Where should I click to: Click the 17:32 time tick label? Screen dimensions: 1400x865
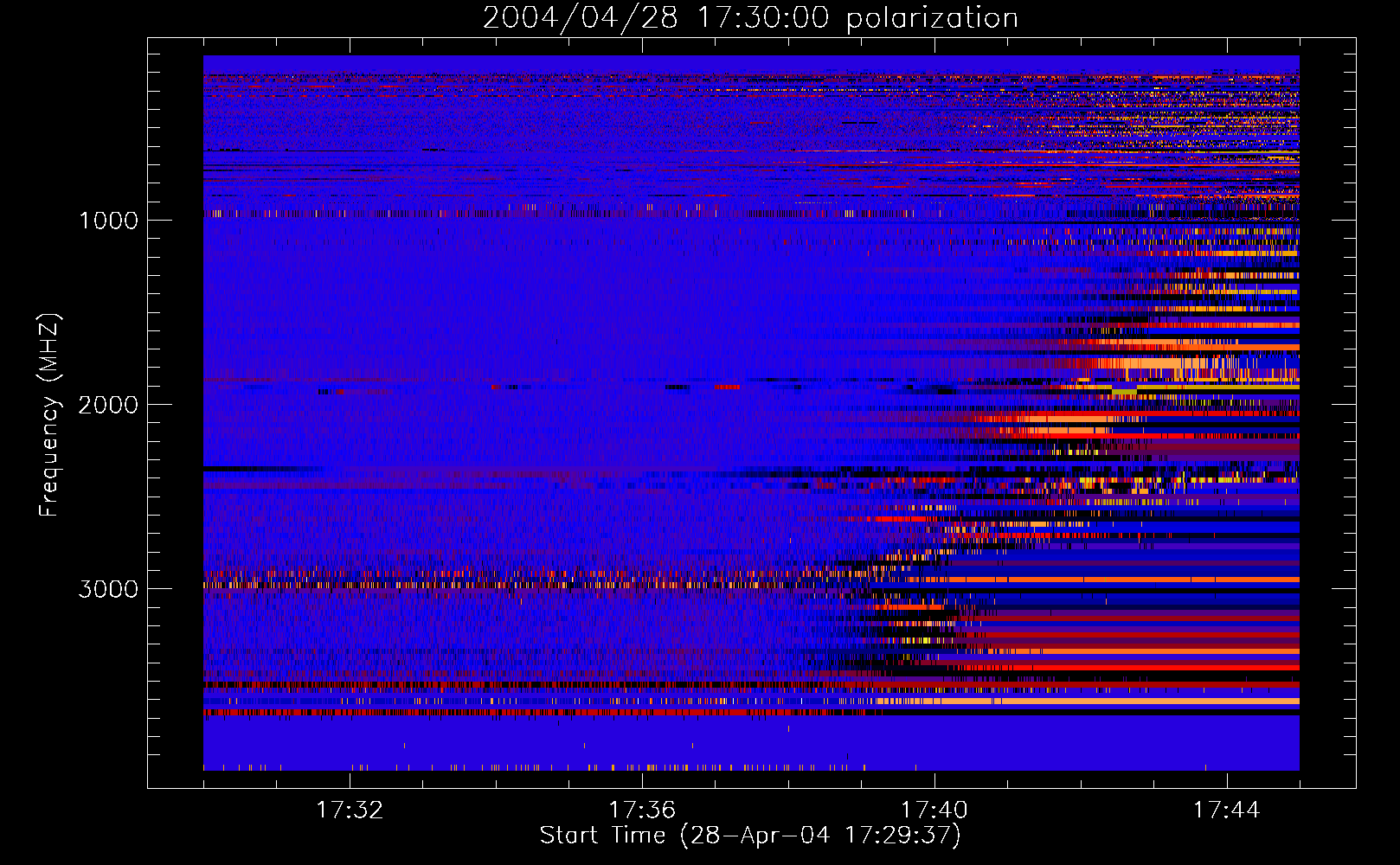[x=350, y=811]
